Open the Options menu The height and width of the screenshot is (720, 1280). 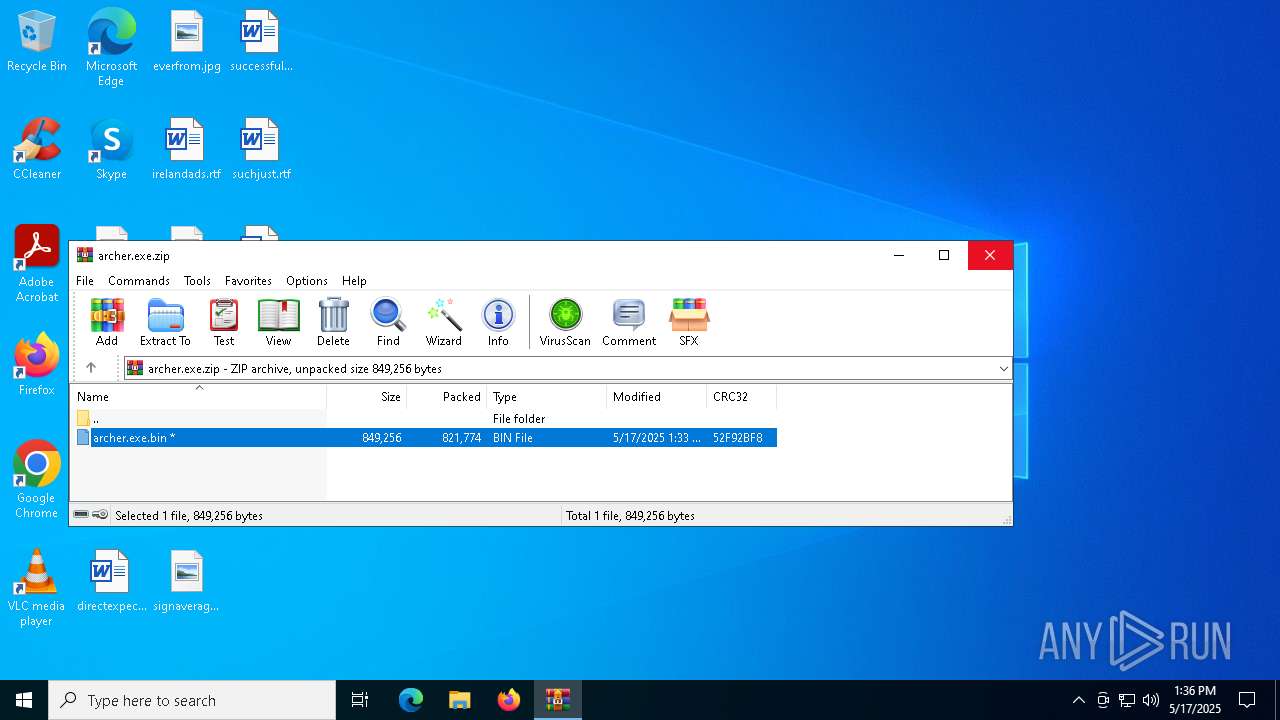pos(307,281)
